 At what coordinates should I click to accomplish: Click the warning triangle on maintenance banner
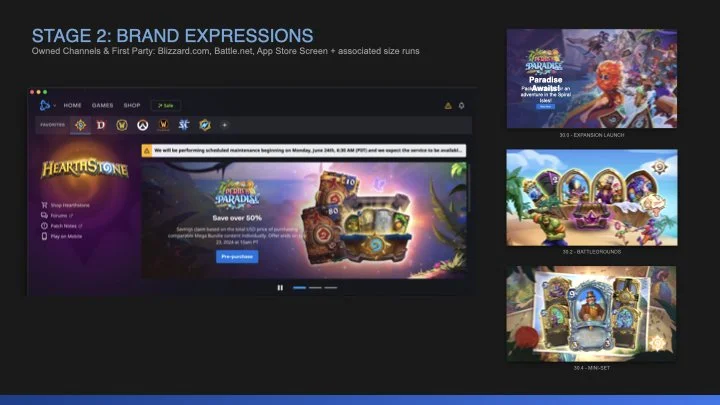coord(146,151)
